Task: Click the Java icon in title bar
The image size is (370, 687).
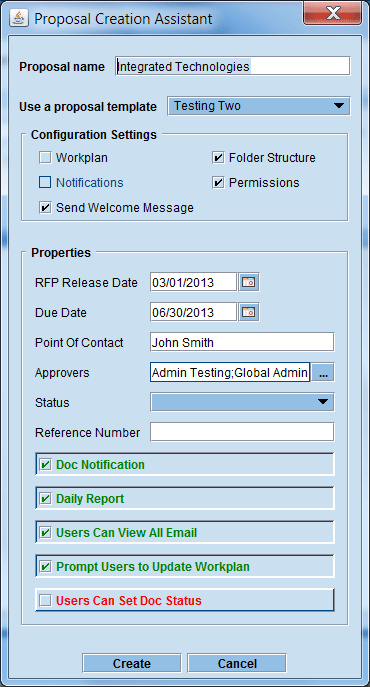Action: click(x=19, y=18)
